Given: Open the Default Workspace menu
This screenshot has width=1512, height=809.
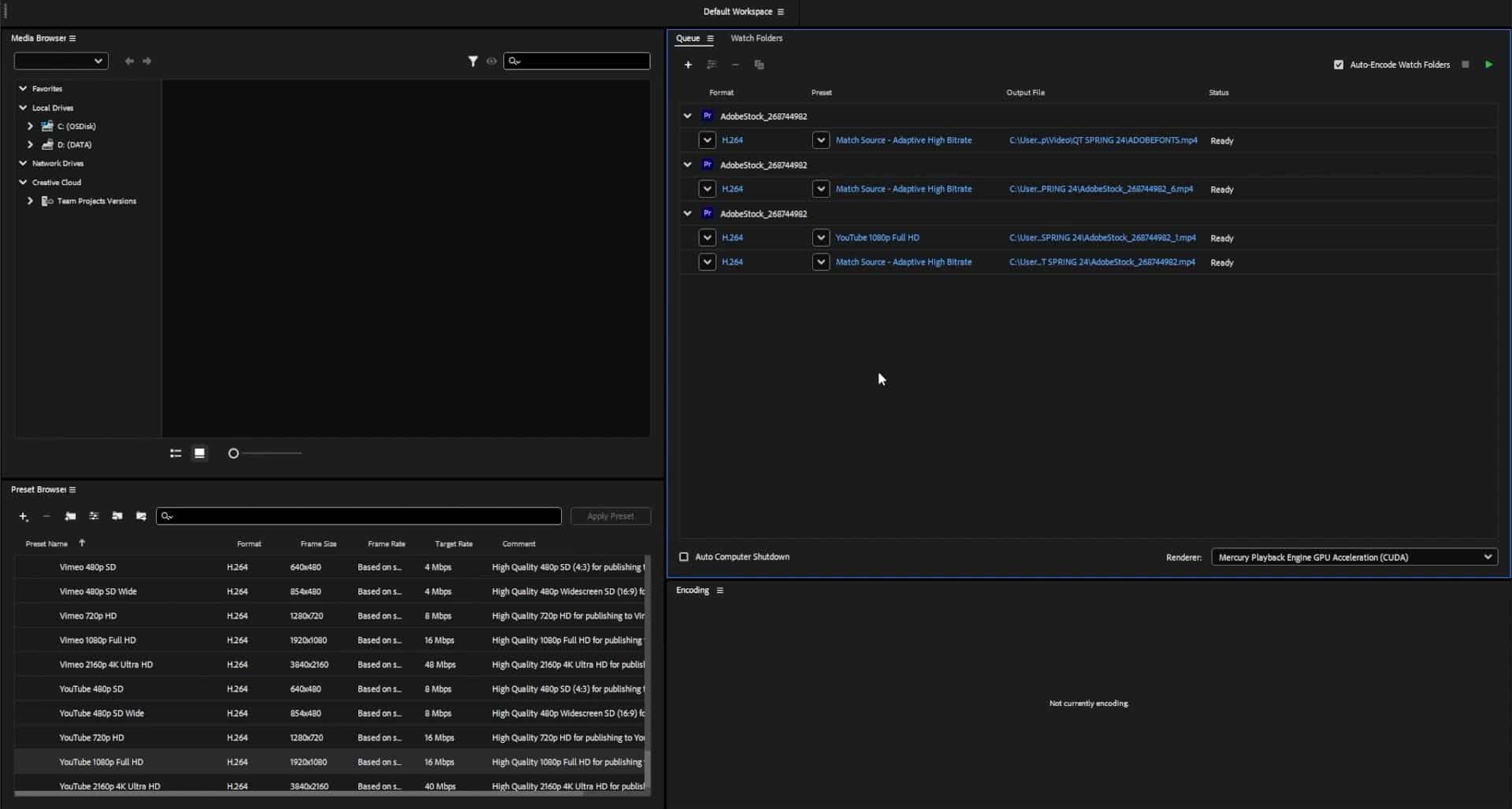Looking at the screenshot, I should coord(780,12).
